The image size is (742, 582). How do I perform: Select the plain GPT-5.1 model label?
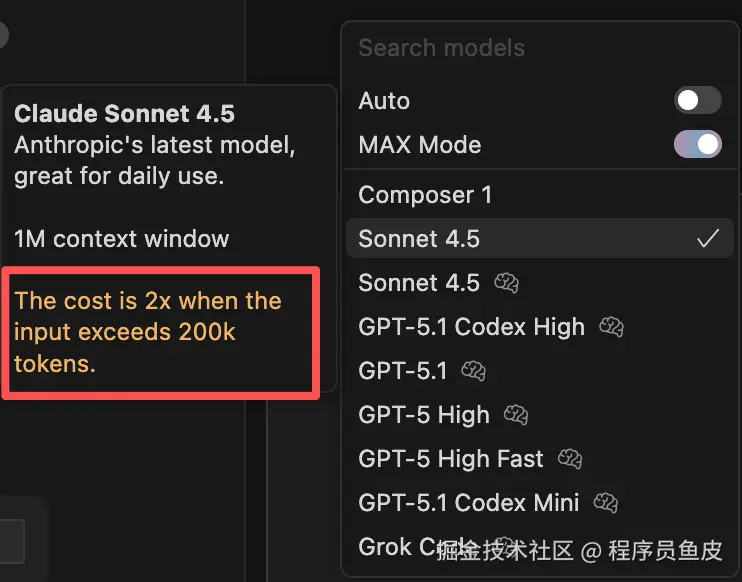click(403, 371)
